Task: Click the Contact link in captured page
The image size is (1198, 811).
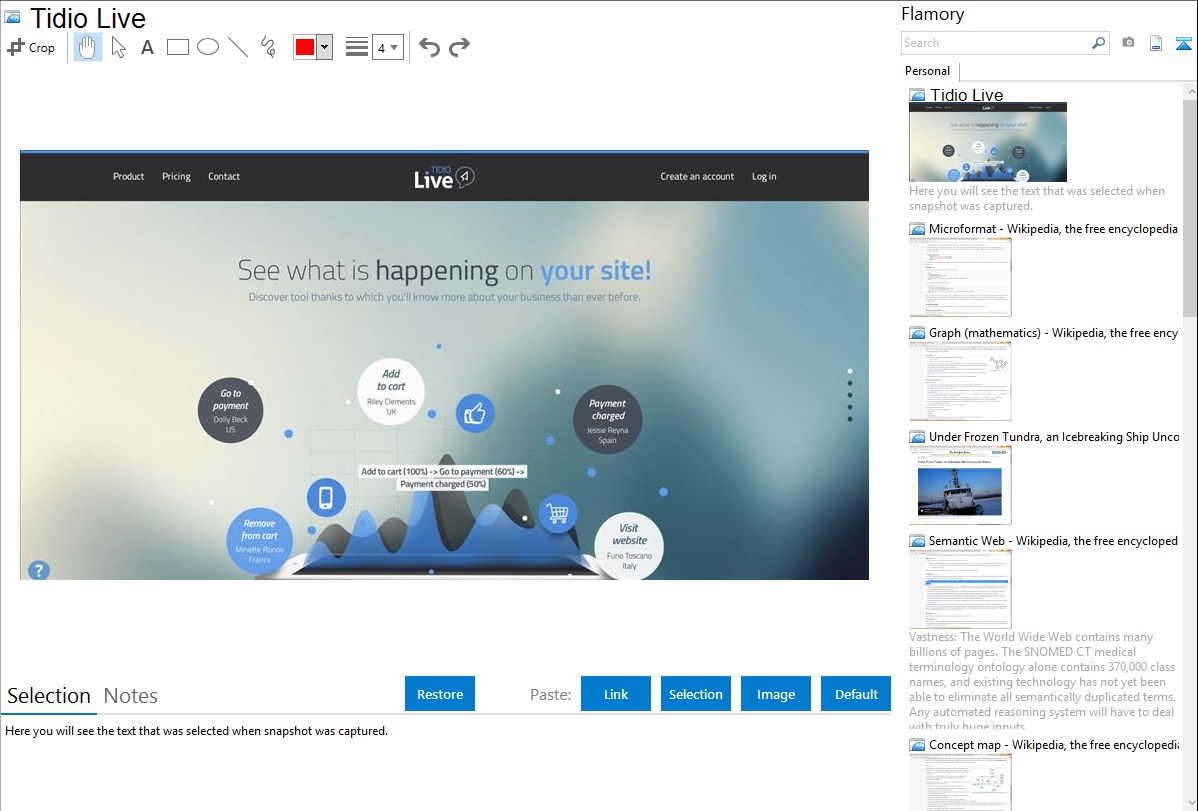Action: pos(224,177)
